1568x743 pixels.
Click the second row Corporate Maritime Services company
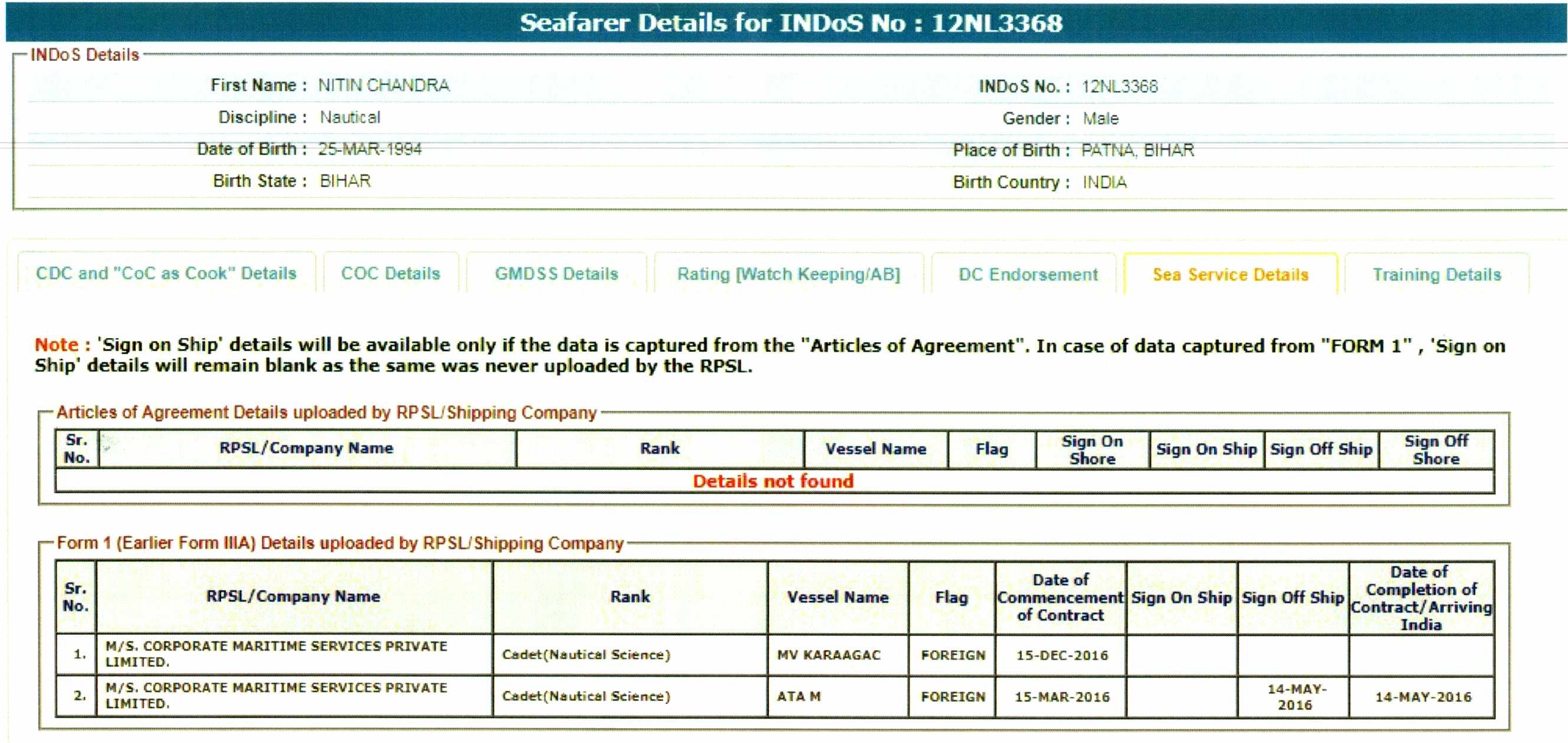click(x=276, y=695)
